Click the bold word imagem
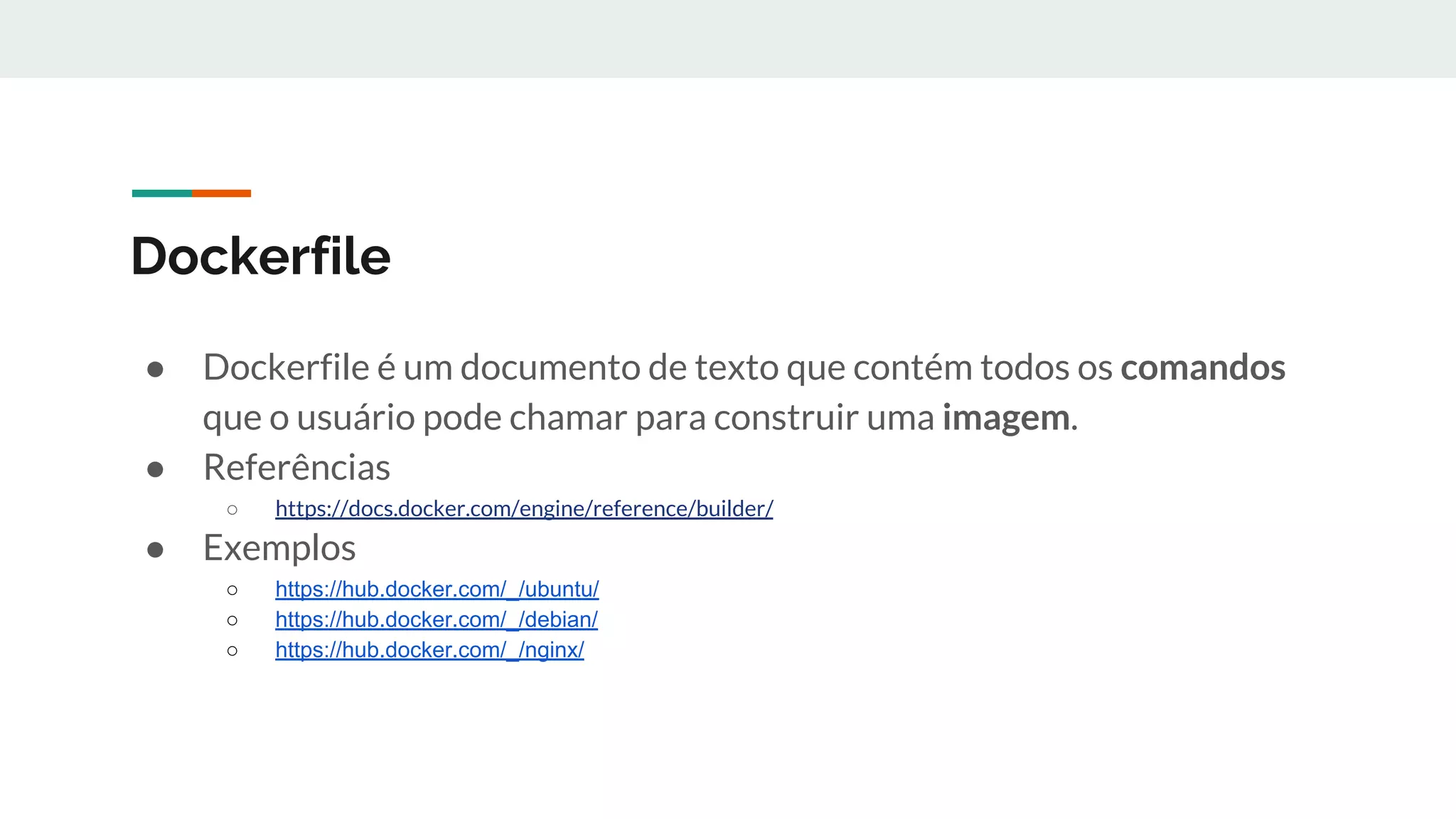 (1006, 418)
